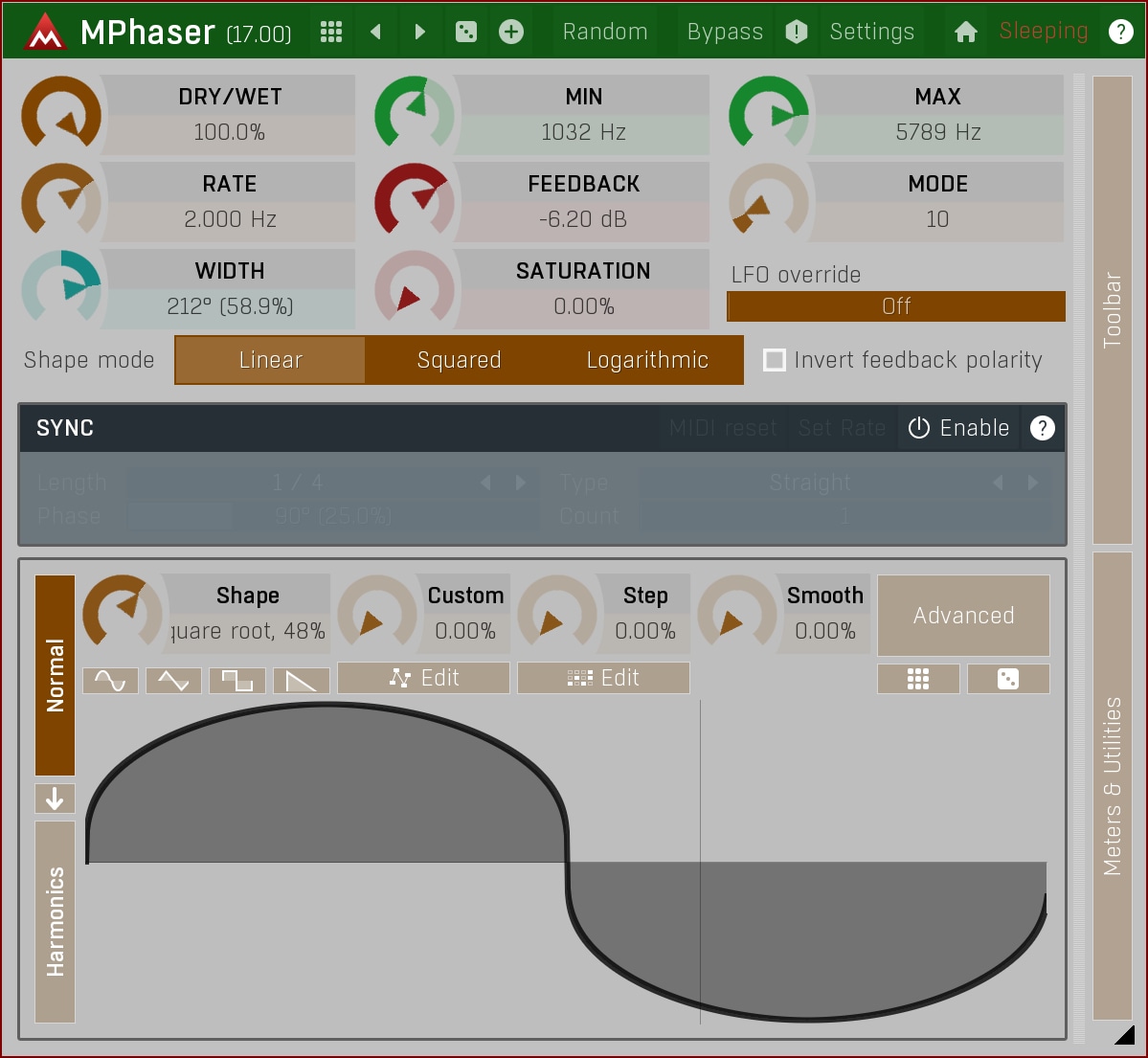Select the sine wave shape icon

[x=110, y=681]
